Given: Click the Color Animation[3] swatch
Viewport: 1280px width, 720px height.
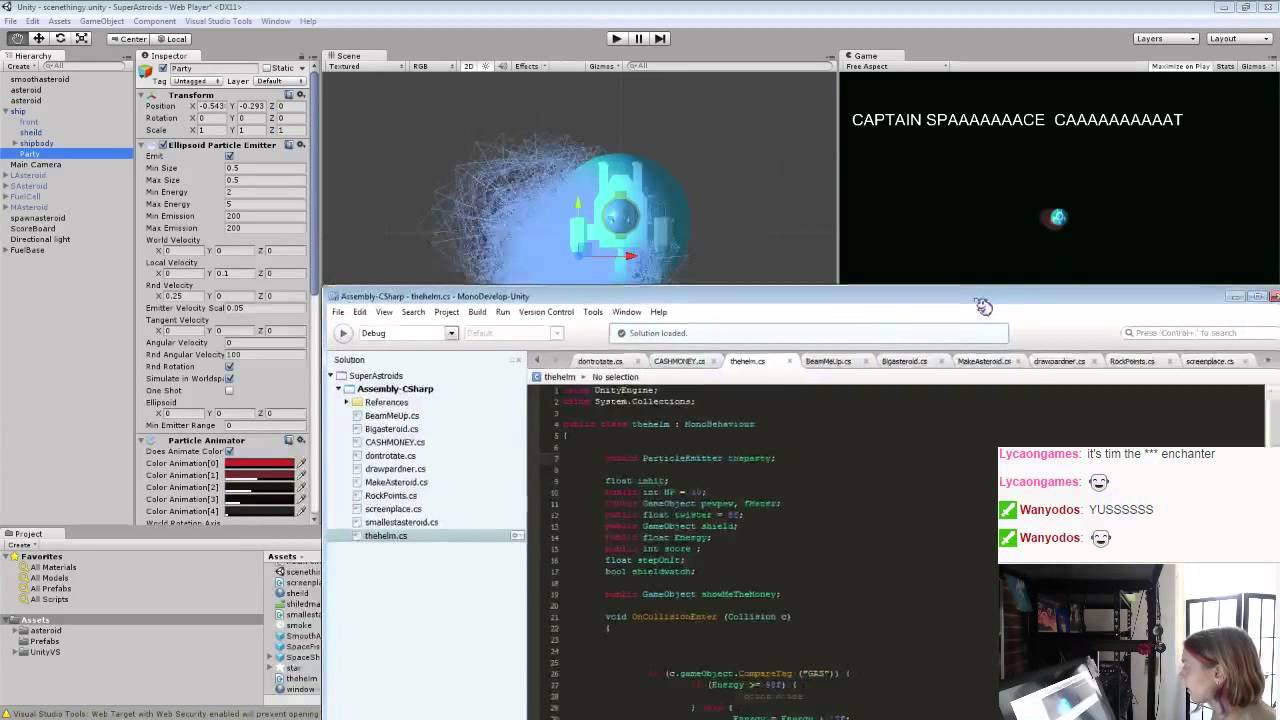Looking at the screenshot, I should (259, 500).
